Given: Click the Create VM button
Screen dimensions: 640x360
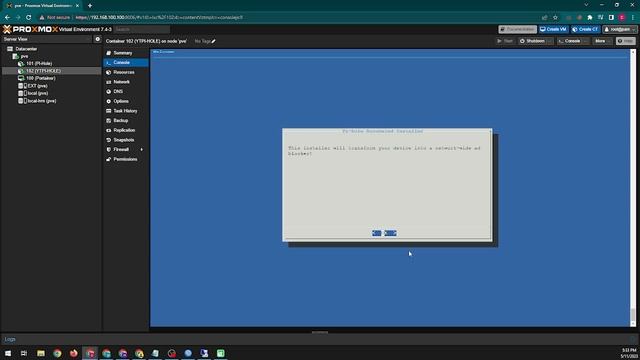Looking at the screenshot, I should [553, 29].
